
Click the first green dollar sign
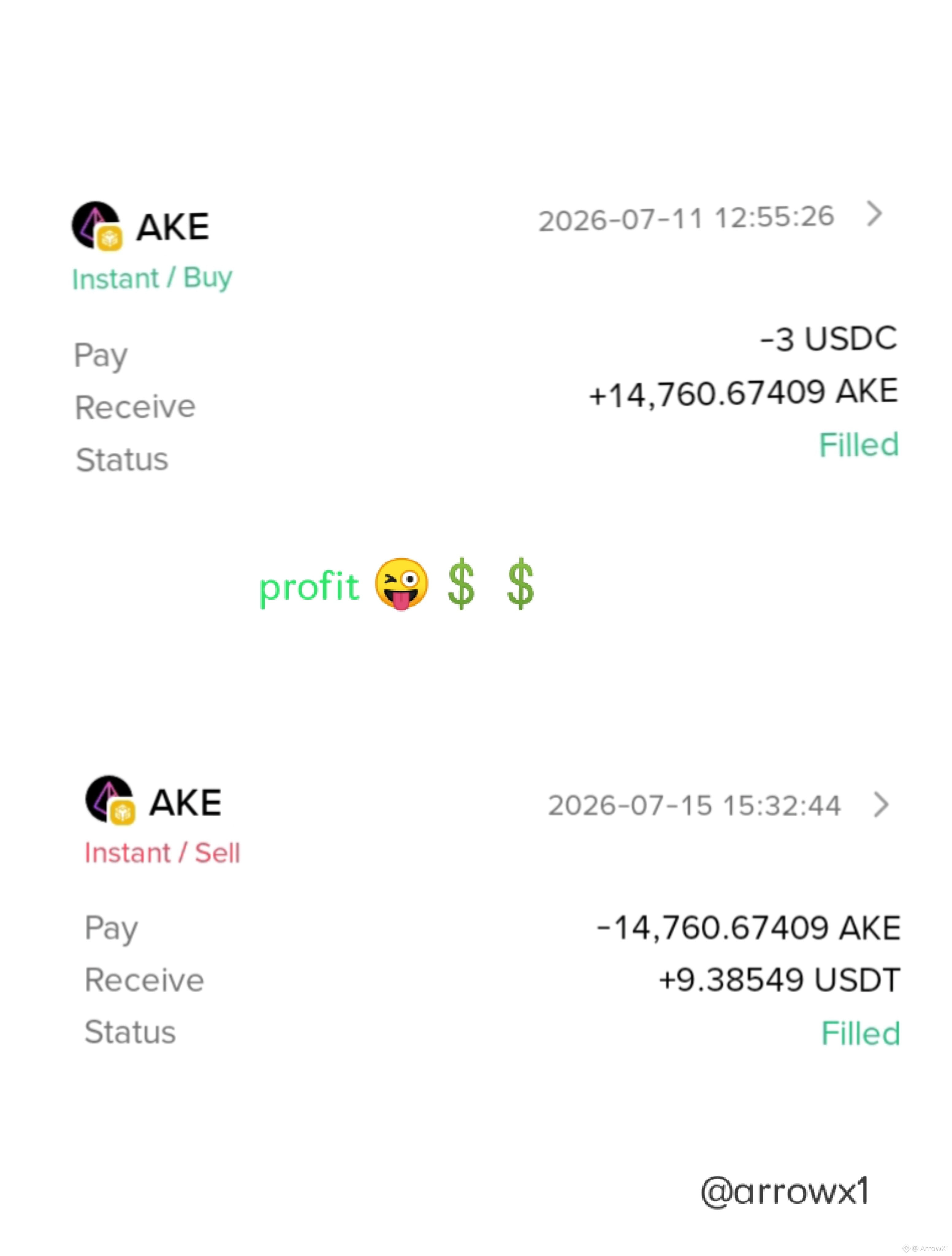point(460,584)
